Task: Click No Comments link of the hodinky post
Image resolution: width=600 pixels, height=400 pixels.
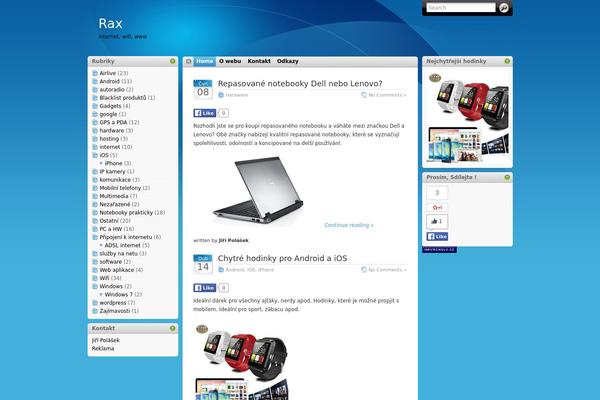Action: pos(387,270)
